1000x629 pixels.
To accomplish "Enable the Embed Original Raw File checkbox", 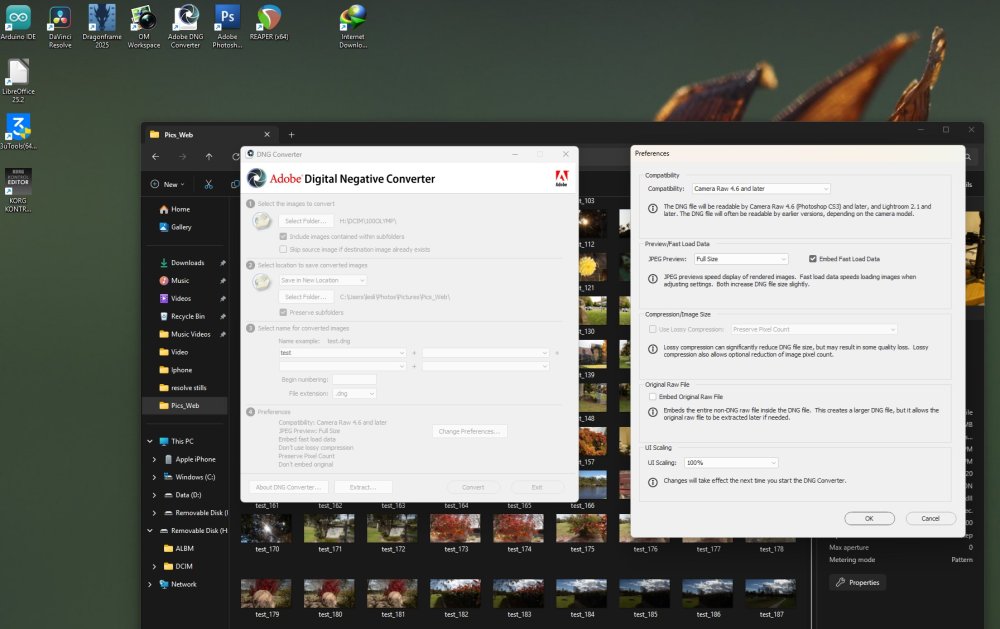I will tap(653, 397).
